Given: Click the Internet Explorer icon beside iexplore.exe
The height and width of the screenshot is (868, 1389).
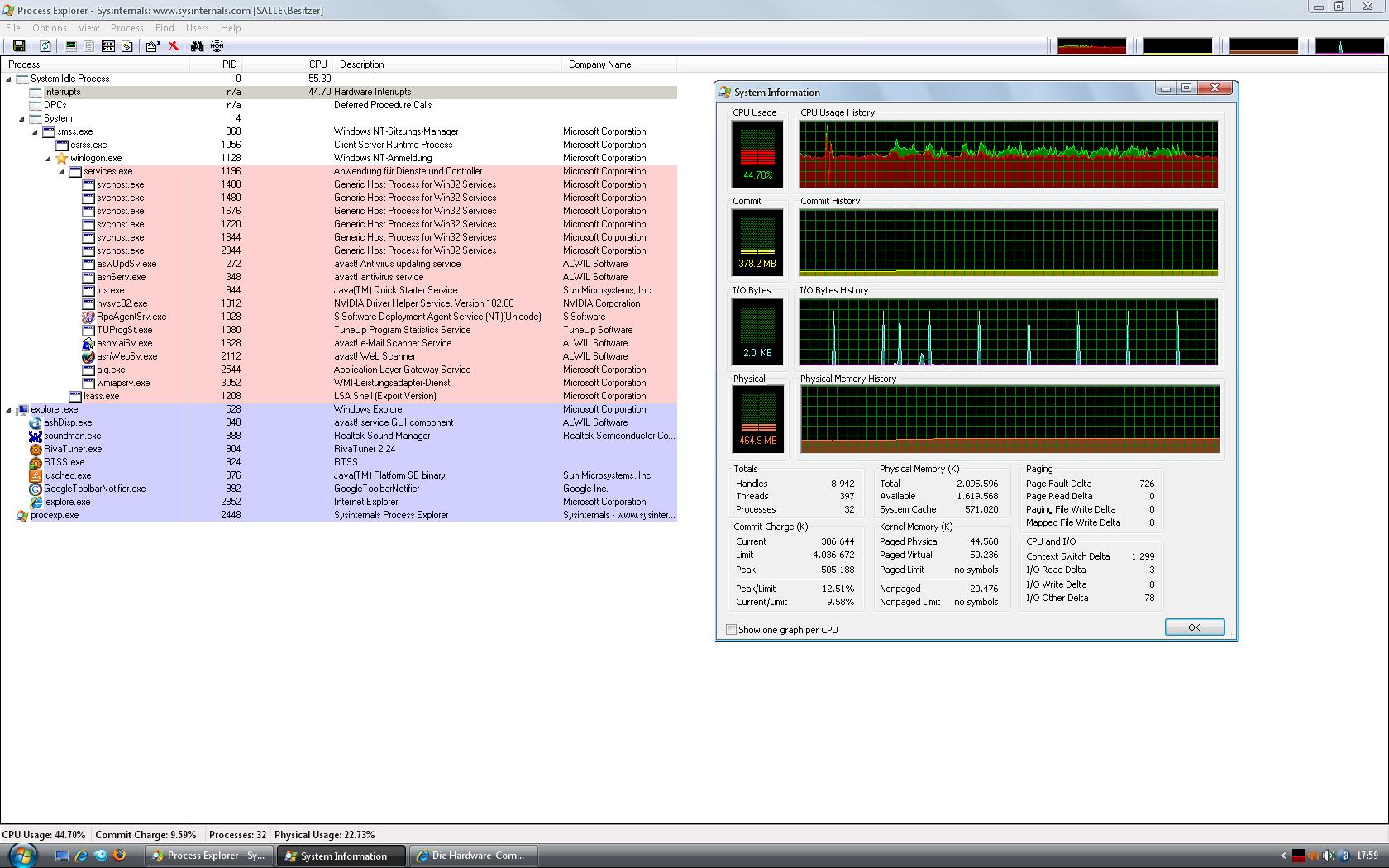Looking at the screenshot, I should click(36, 502).
